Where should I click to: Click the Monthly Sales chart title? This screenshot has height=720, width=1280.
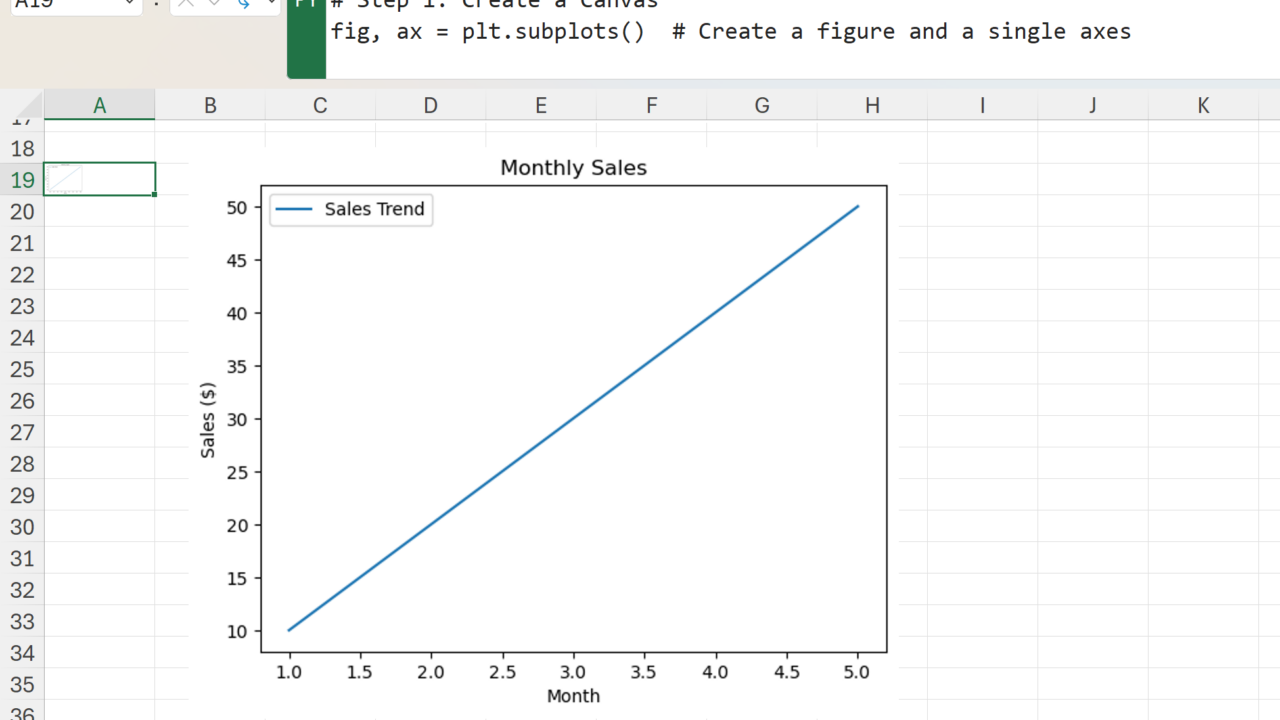[x=573, y=168]
